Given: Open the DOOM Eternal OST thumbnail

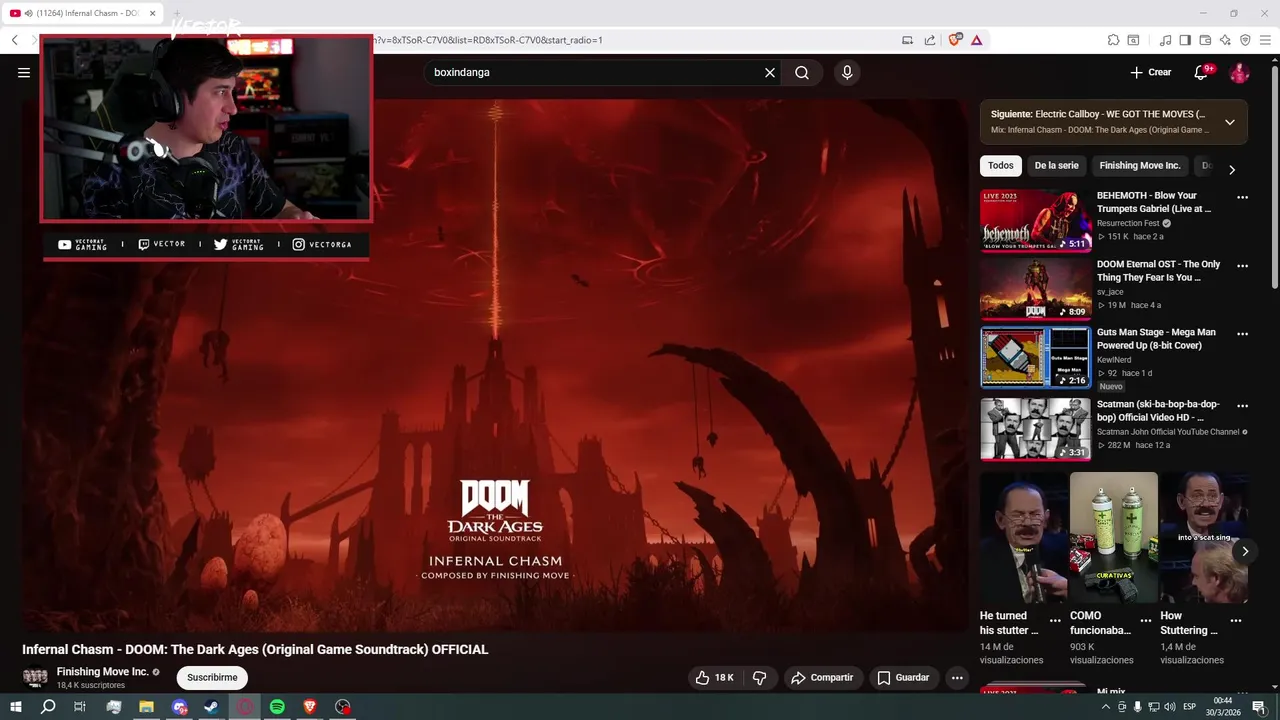Looking at the screenshot, I should [x=1035, y=289].
